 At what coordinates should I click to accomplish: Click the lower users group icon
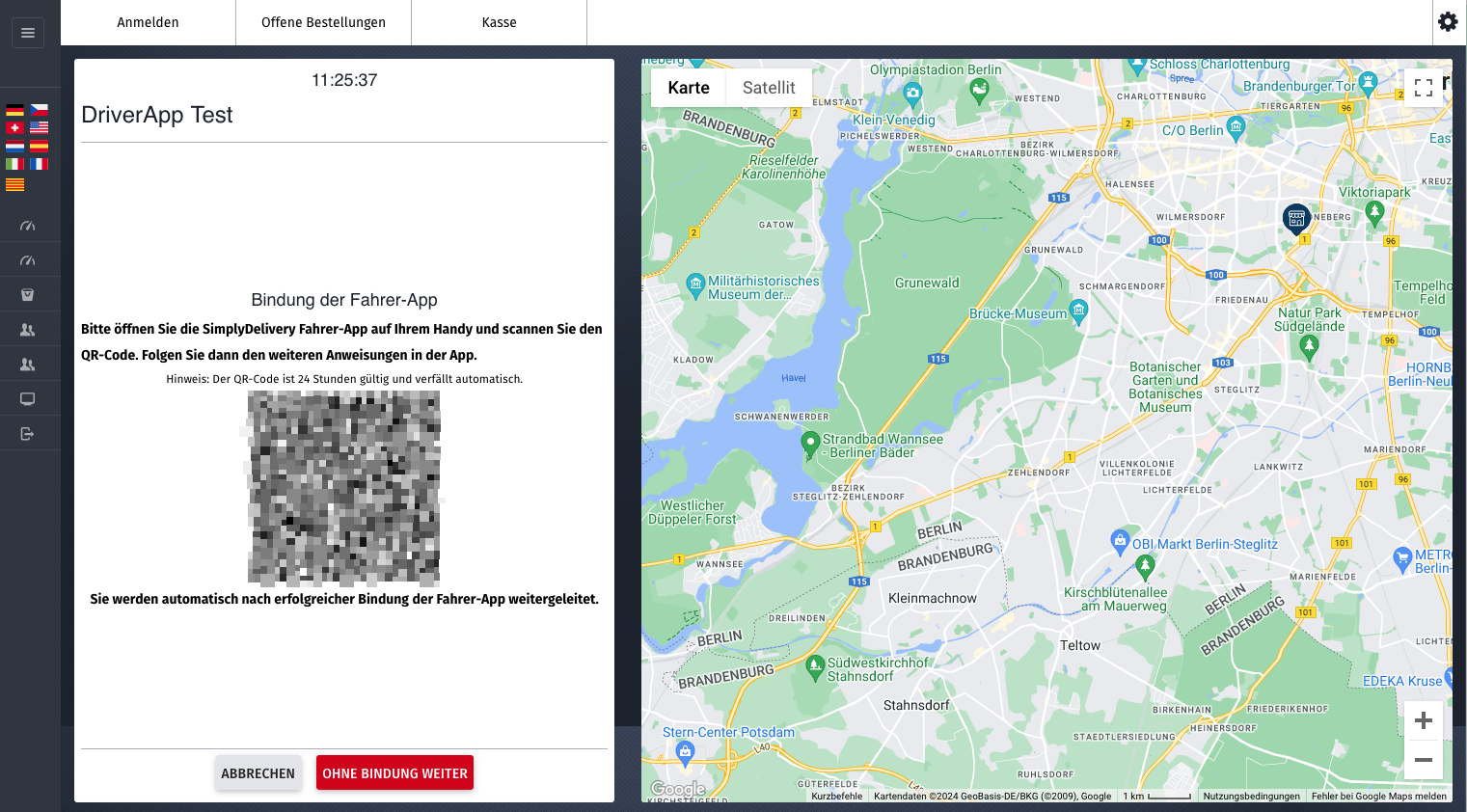28,365
